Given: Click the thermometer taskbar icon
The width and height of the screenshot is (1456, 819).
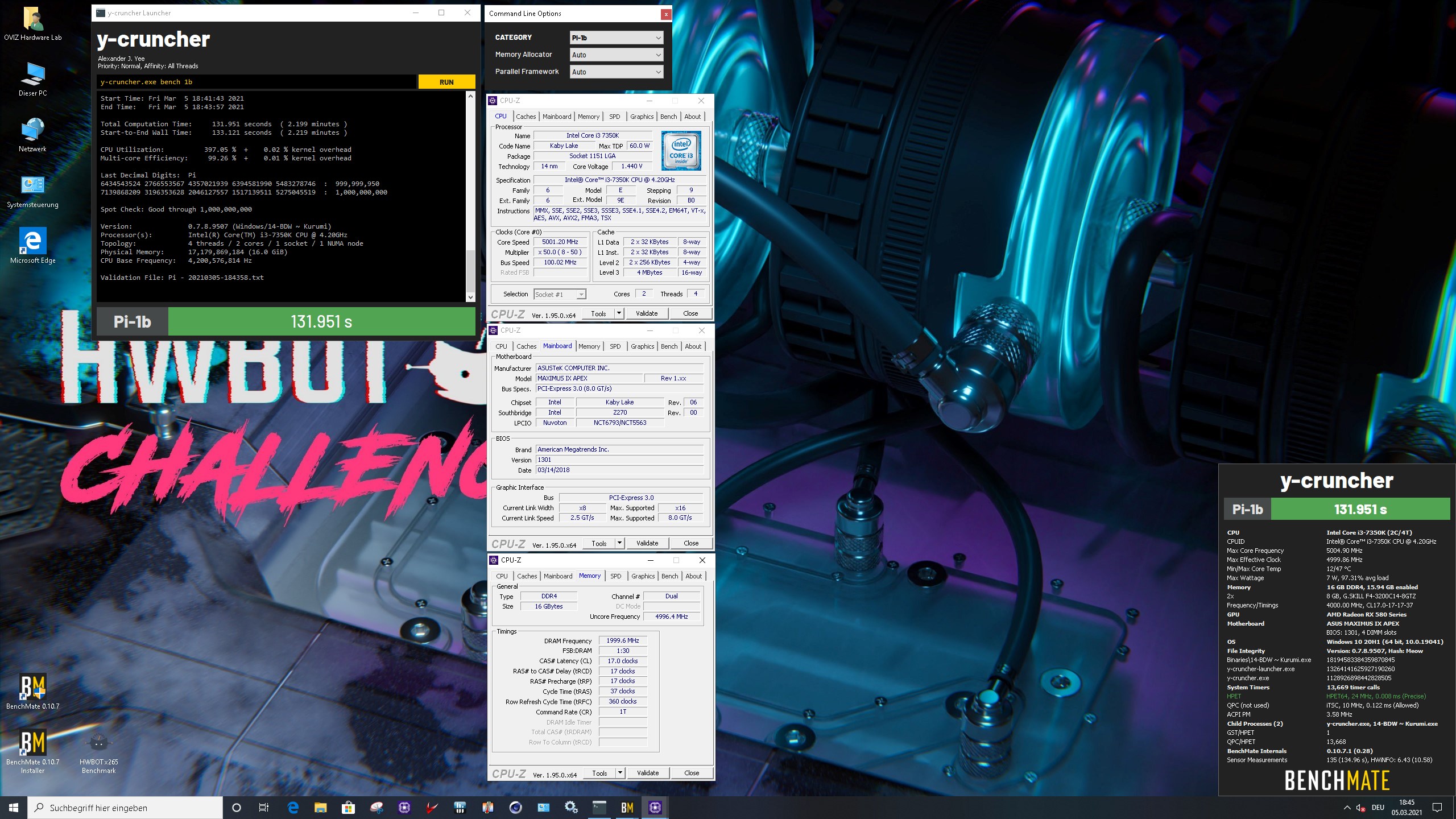Looking at the screenshot, I should (x=488, y=808).
